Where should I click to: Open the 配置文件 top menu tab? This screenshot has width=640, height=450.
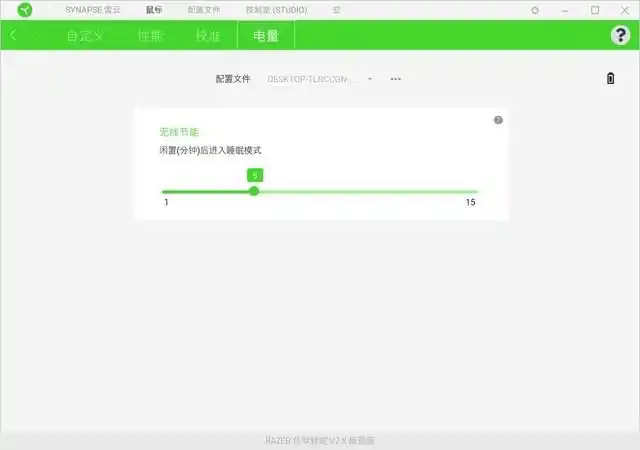tap(204, 10)
